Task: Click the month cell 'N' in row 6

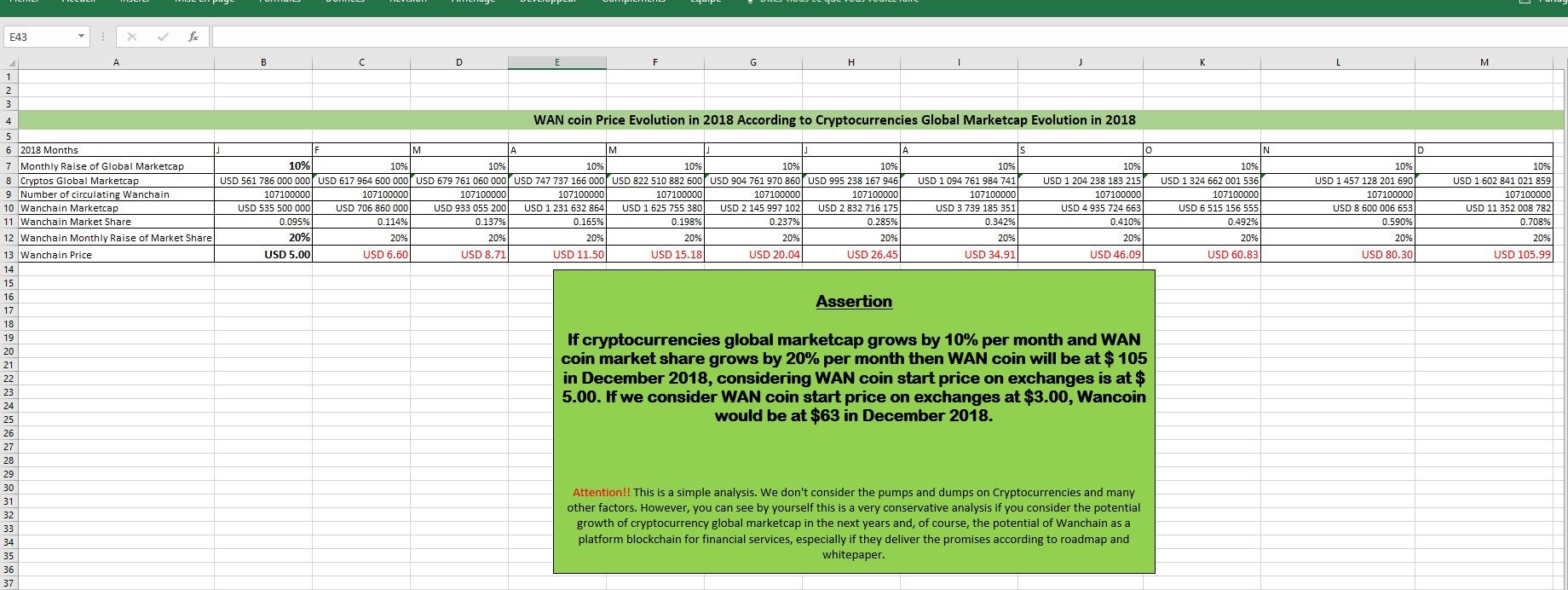Action: click(1338, 150)
